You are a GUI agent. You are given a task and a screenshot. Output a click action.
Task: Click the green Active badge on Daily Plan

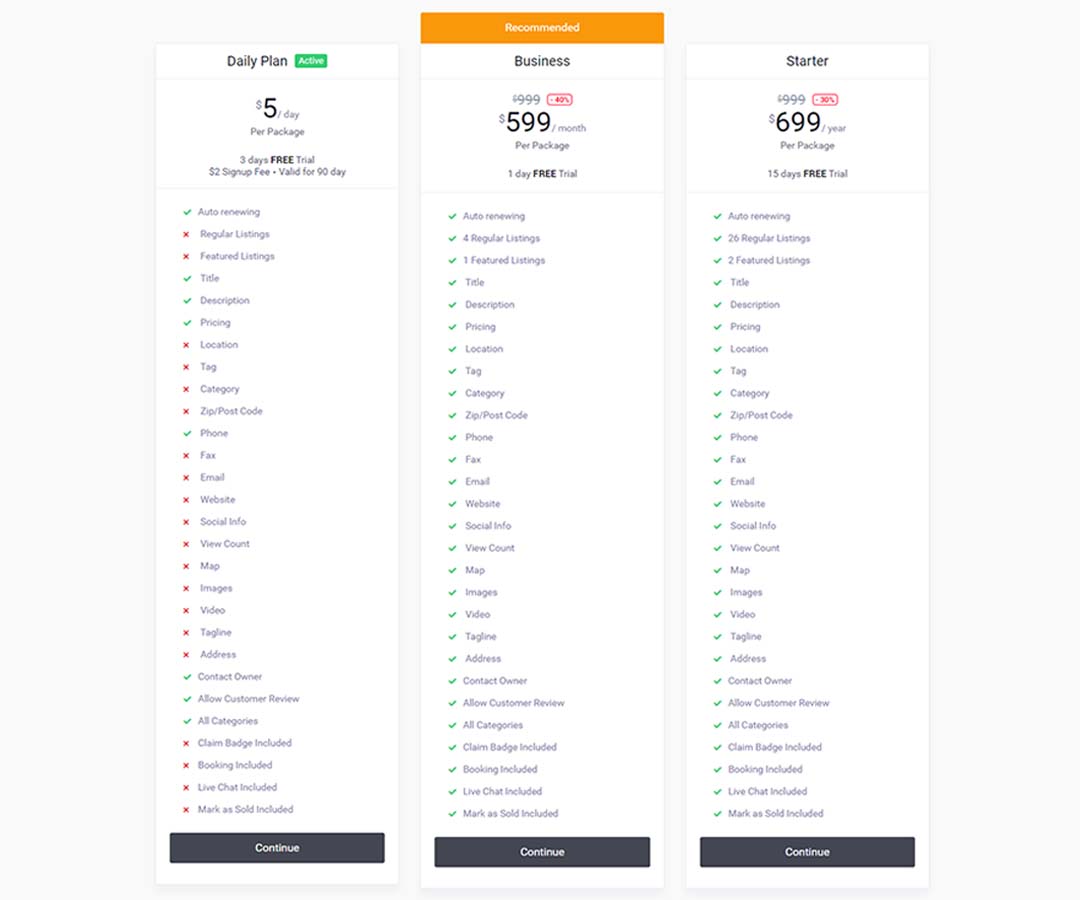311,61
